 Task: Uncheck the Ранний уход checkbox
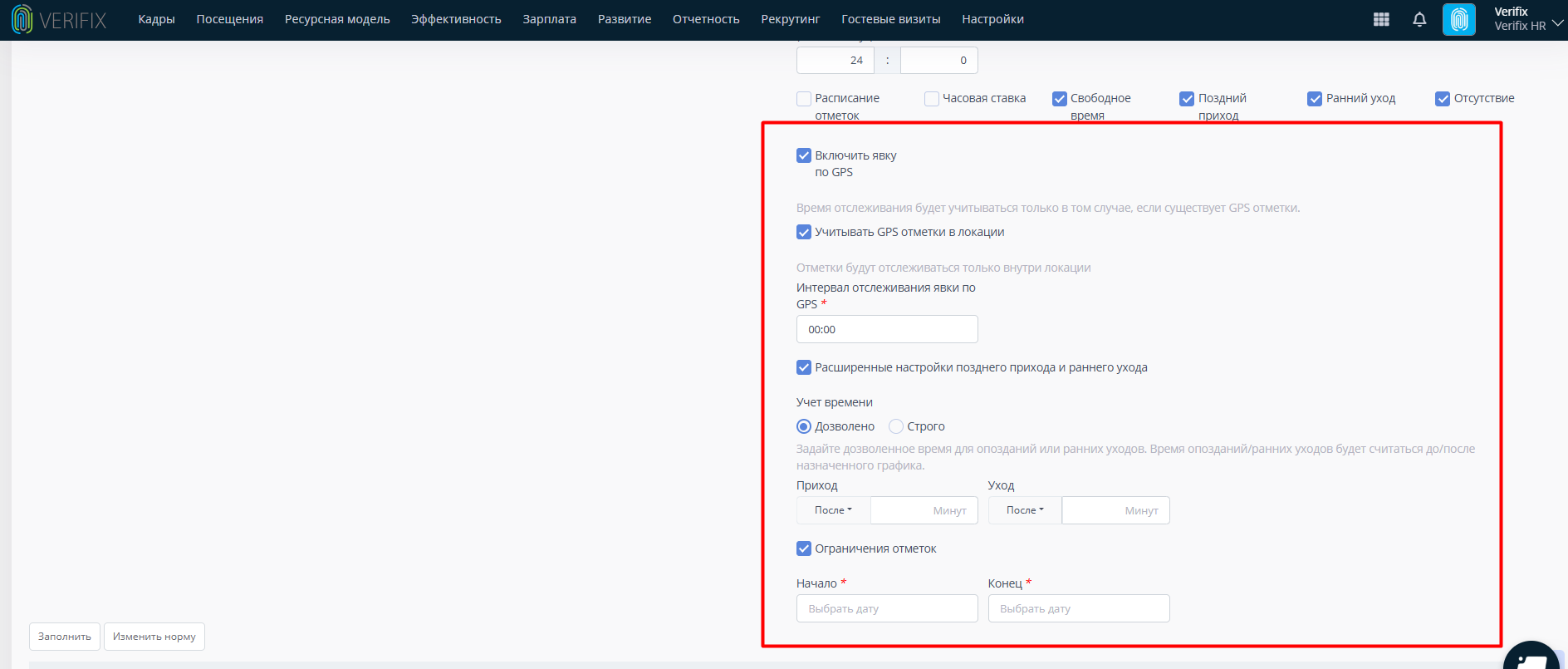tap(1315, 99)
